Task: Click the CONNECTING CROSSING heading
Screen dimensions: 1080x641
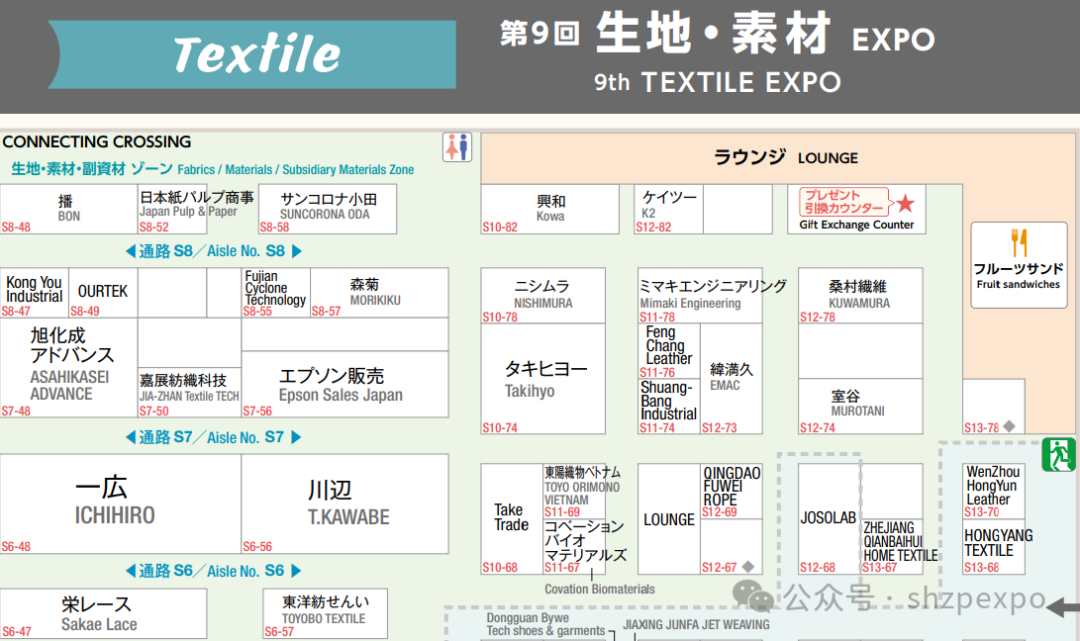Action: (96, 142)
